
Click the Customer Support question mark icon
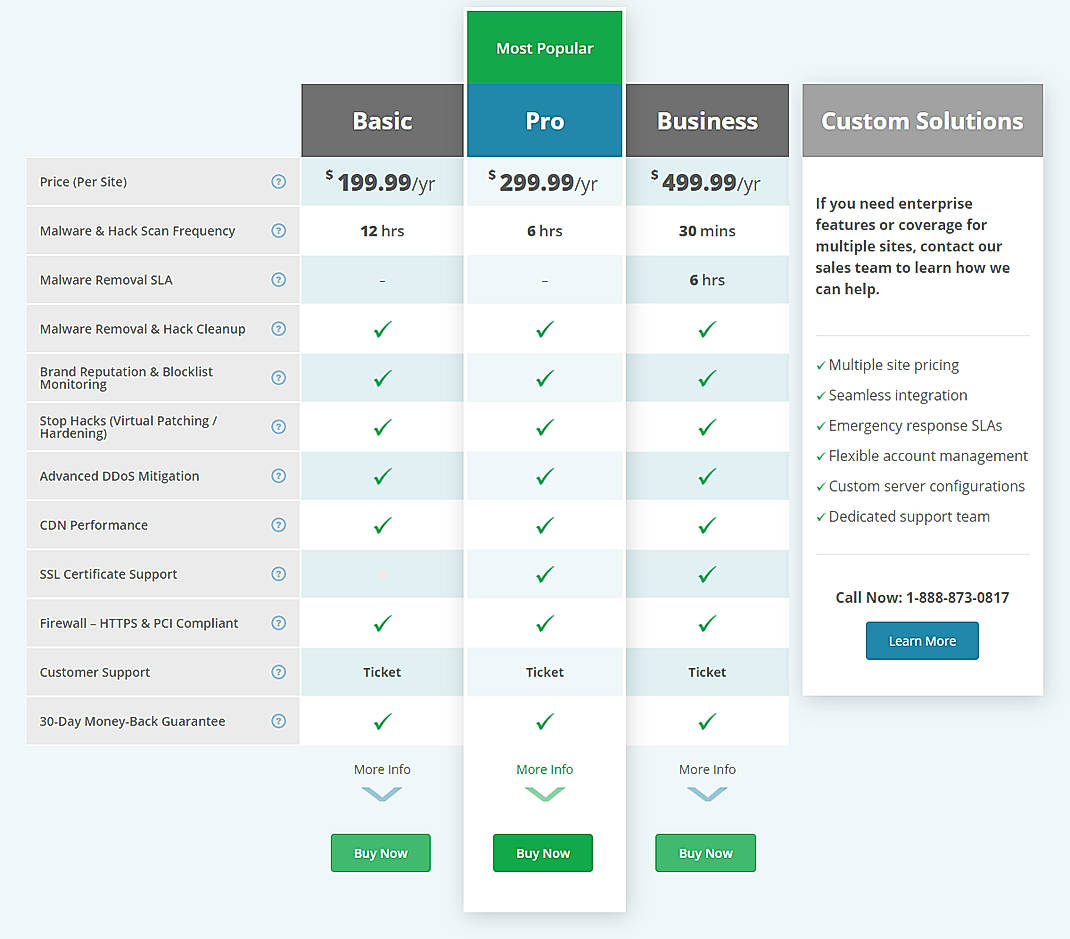click(279, 672)
